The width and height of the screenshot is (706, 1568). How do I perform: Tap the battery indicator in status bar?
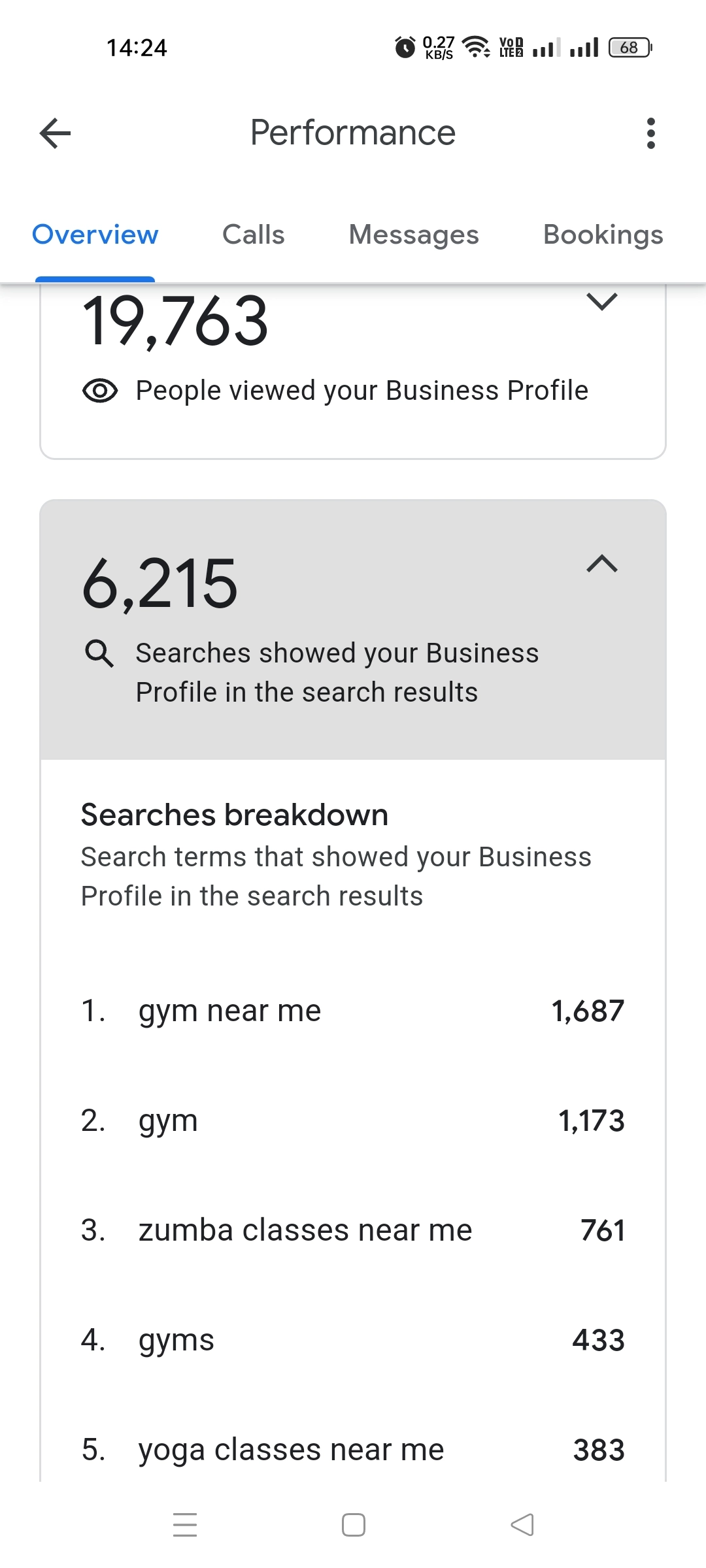click(630, 48)
